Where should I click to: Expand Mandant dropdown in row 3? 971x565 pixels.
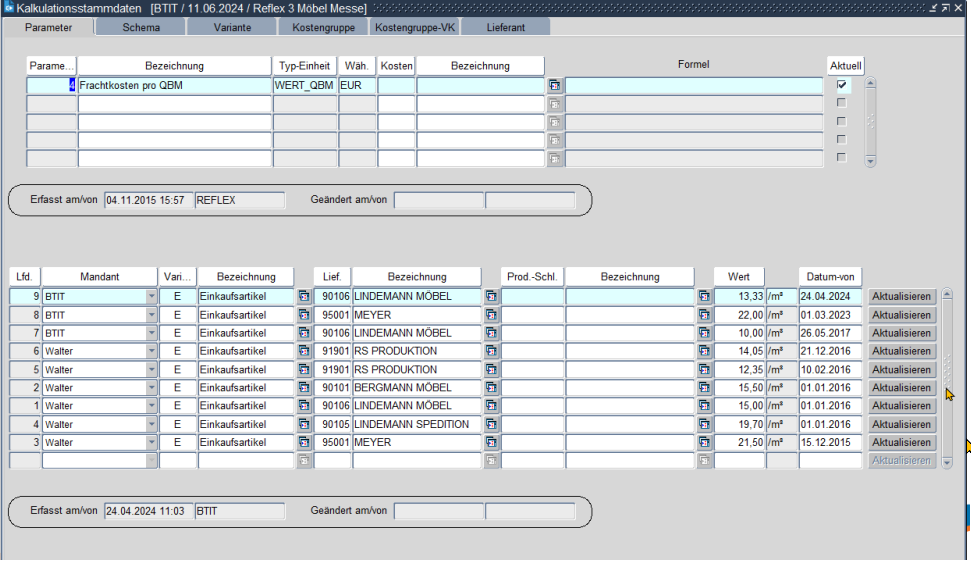pos(151,442)
